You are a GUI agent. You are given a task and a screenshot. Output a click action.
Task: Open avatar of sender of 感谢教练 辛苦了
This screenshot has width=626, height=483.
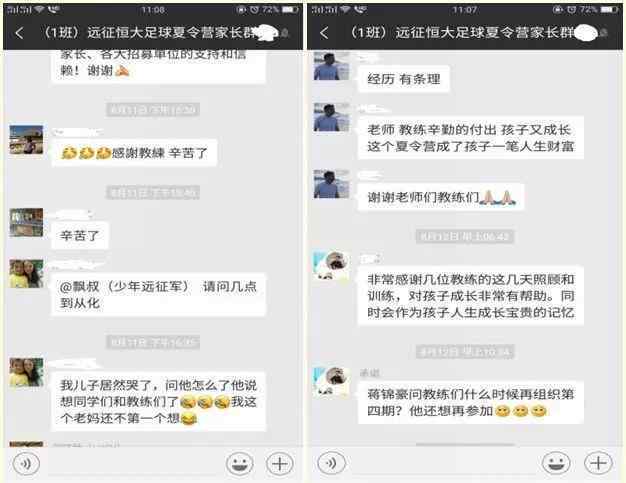click(26, 140)
